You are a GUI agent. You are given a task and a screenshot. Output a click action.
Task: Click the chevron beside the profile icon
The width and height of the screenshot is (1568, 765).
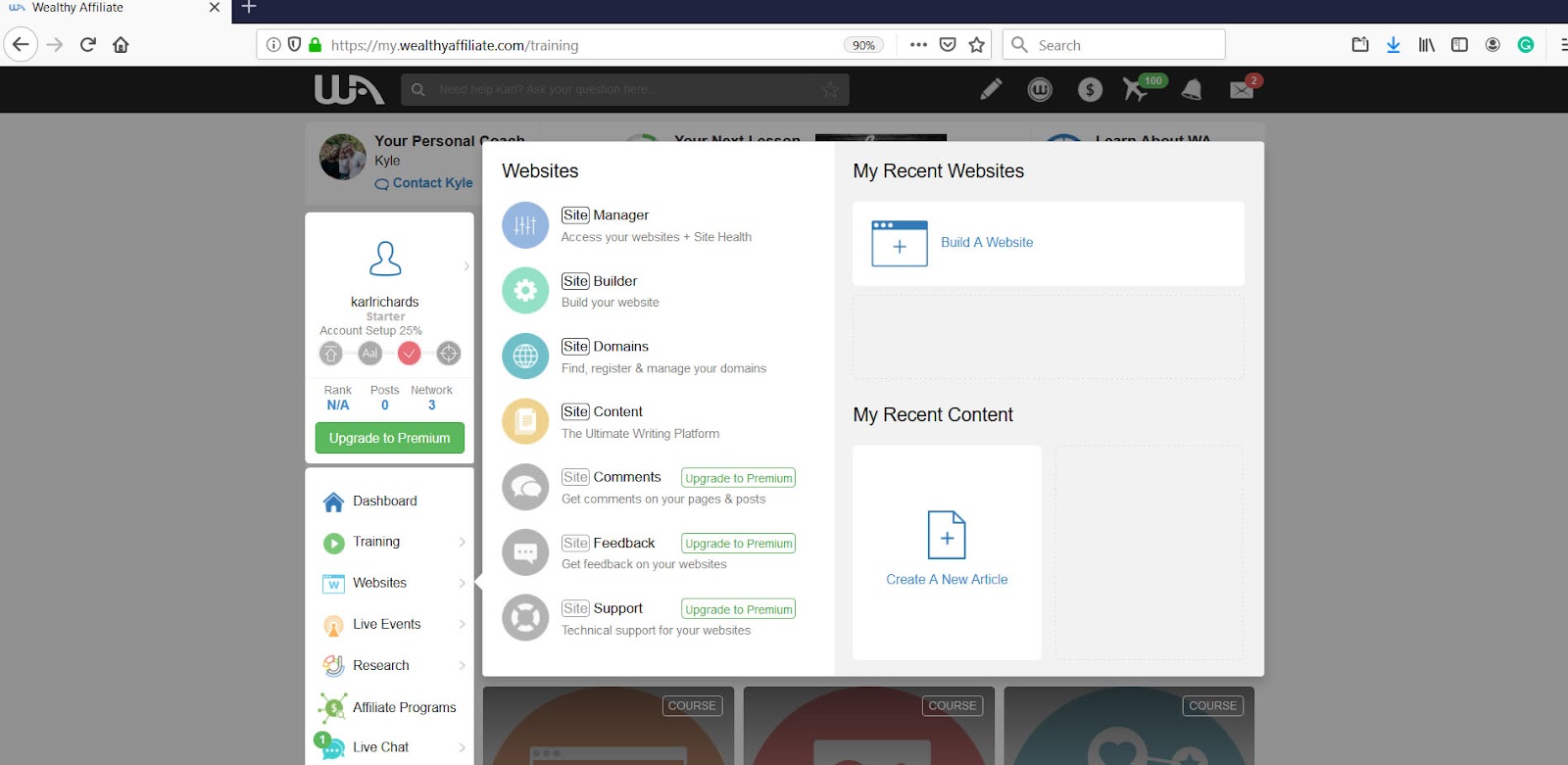coord(465,265)
